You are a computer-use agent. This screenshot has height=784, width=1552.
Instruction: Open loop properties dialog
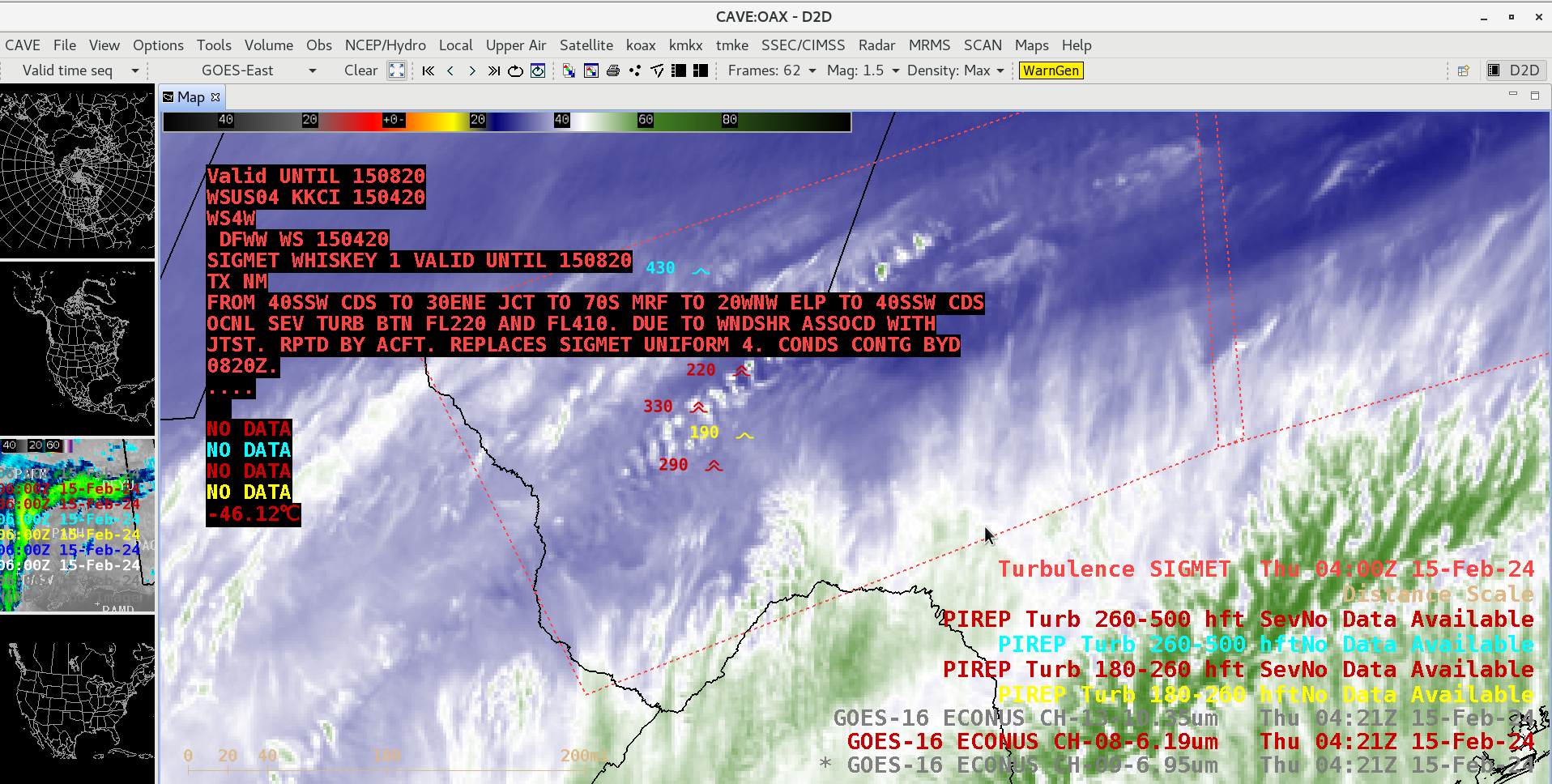coord(538,70)
